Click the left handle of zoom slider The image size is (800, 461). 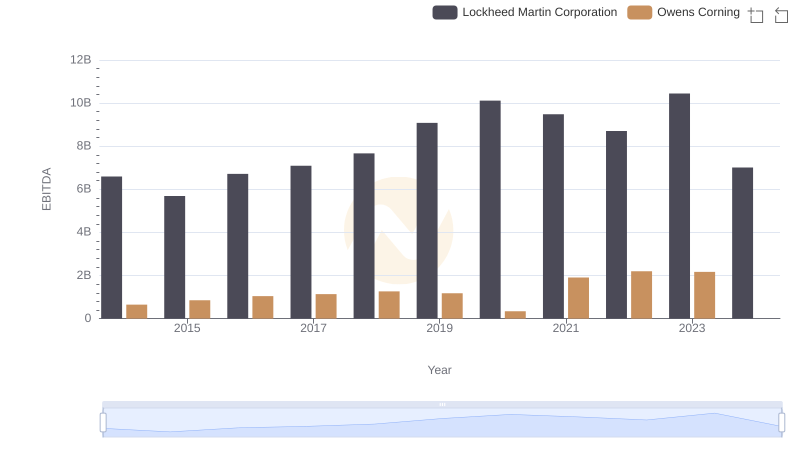103,422
